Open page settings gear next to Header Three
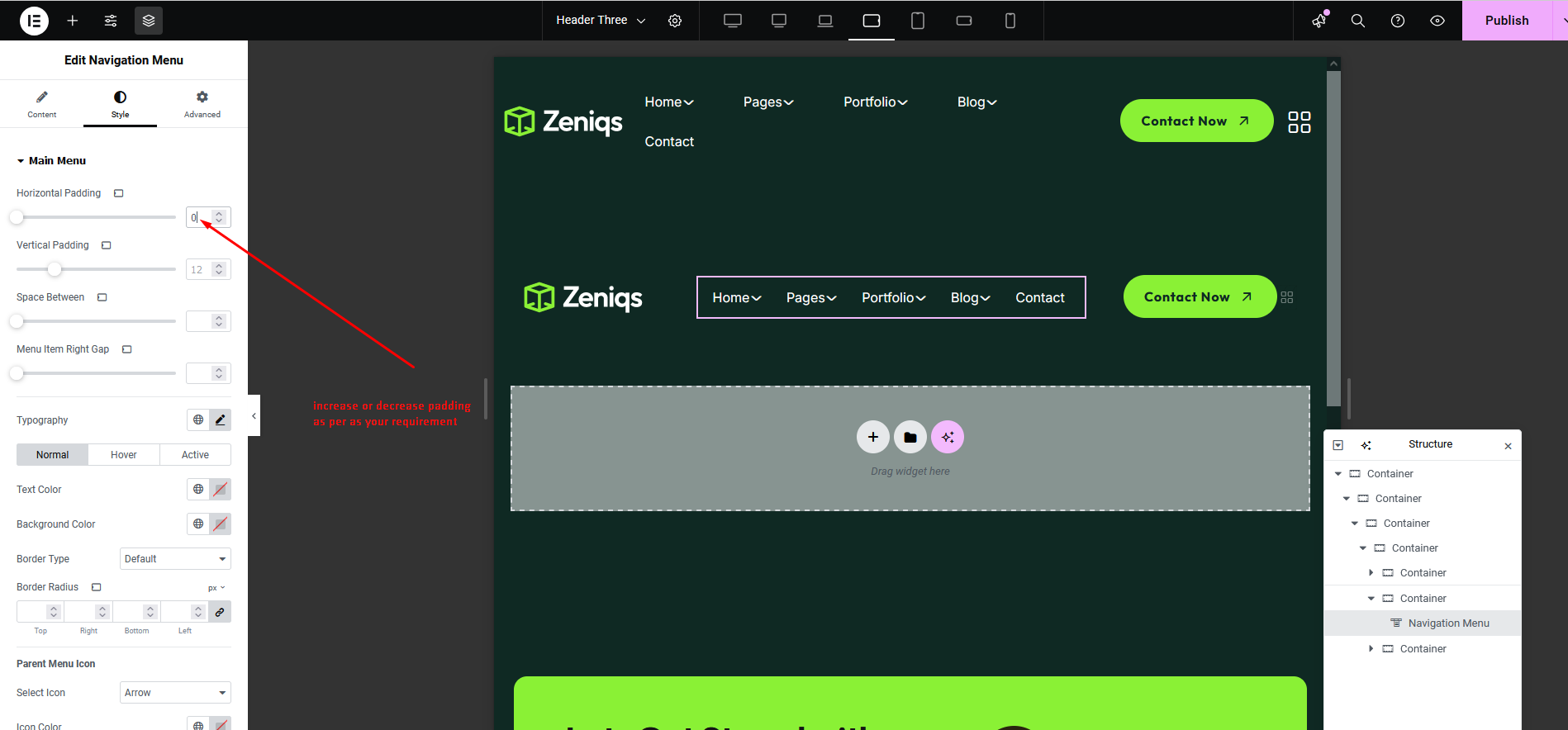This screenshot has width=1568, height=730. 675,21
